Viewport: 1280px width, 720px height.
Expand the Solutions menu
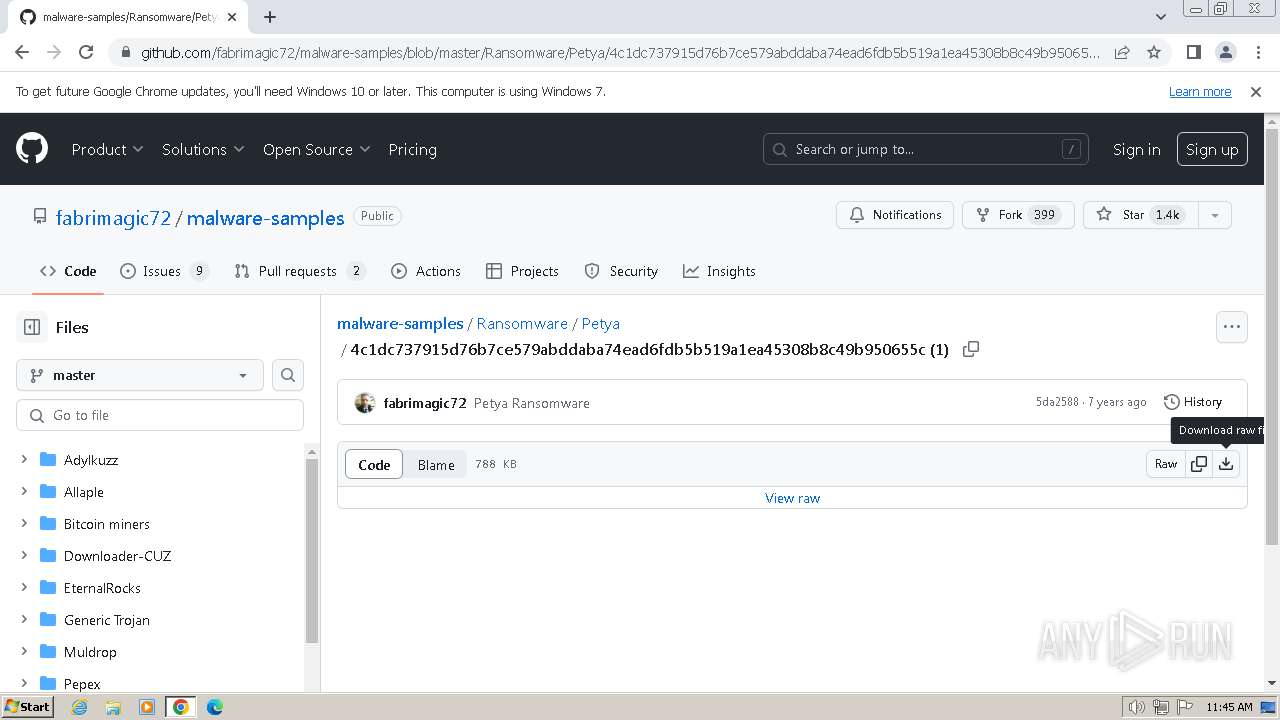tap(203, 149)
